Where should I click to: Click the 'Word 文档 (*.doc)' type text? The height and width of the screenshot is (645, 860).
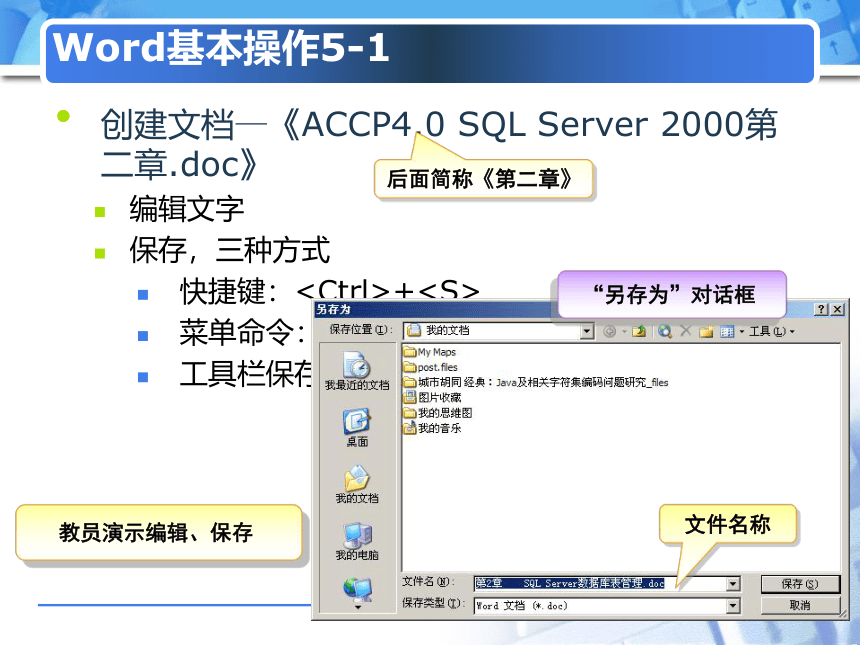(x=522, y=606)
